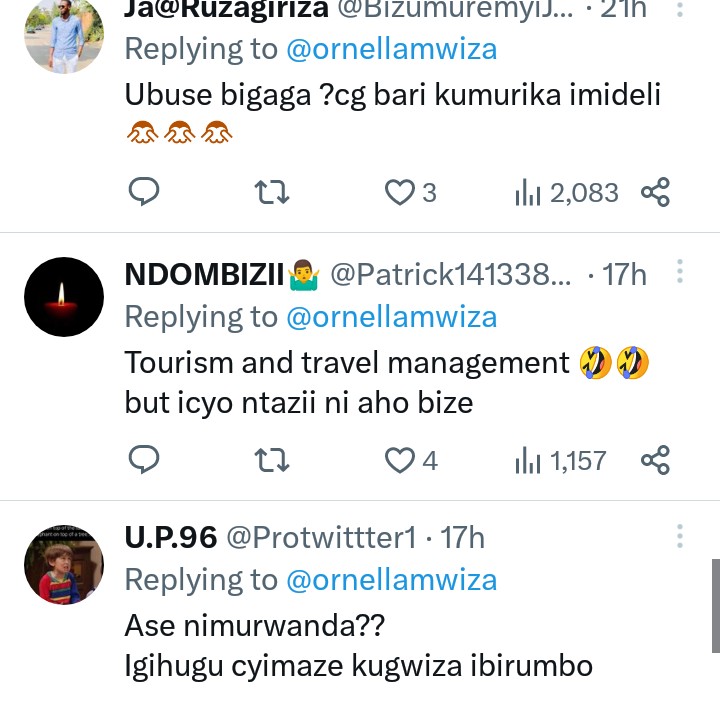
Task: Open more options for Ja@Ruzagiriza's tweet
Action: coord(680,12)
